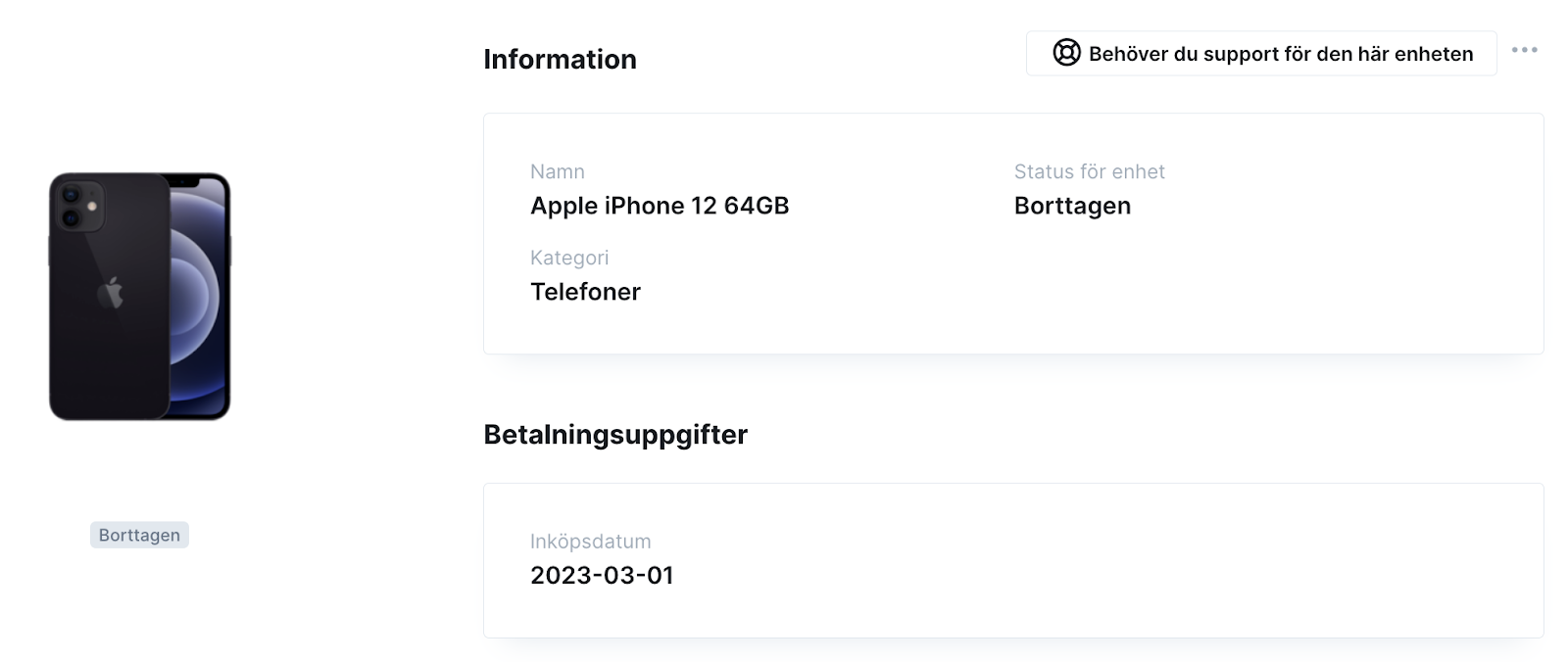Click the Borttagen status badge under image
Image resolution: width=1568 pixels, height=662 pixels.
point(139,535)
